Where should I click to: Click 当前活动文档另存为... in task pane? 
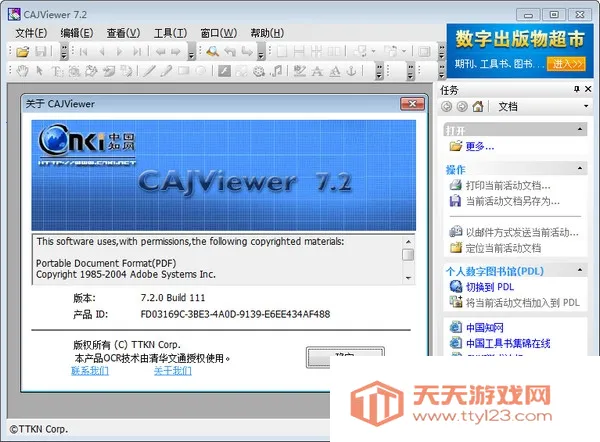point(512,201)
